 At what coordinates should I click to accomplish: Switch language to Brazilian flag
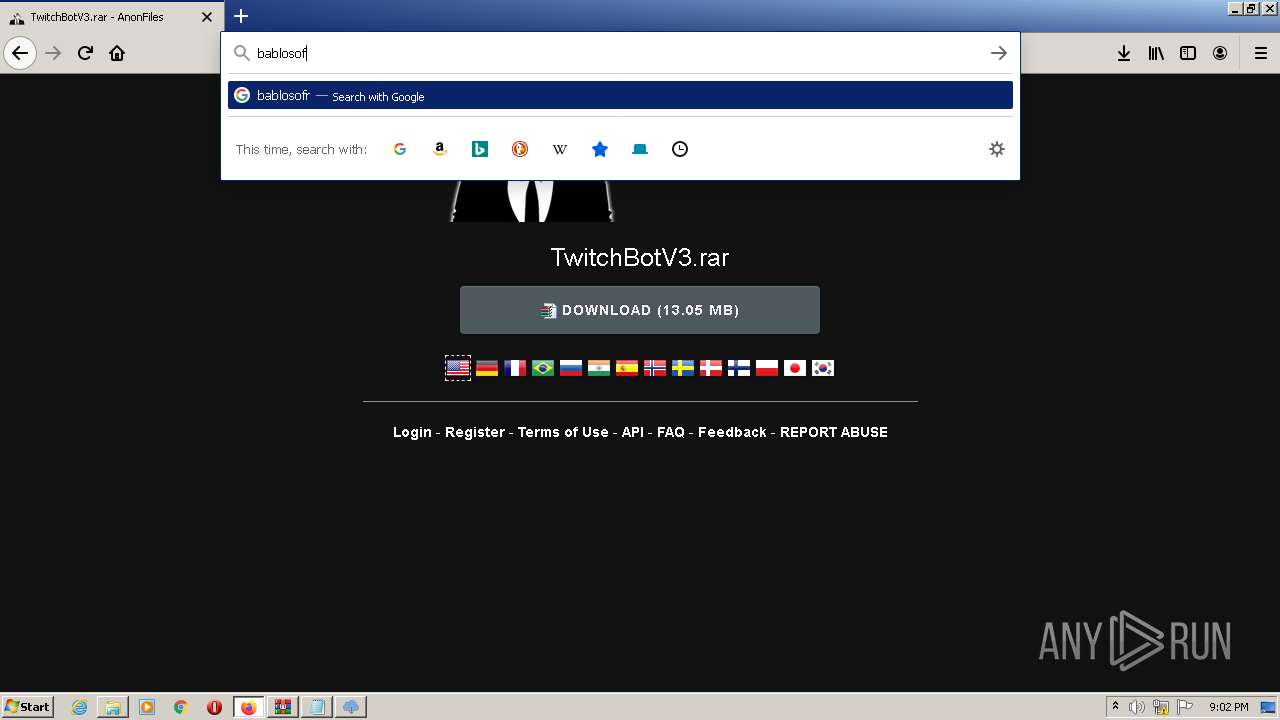[543, 368]
